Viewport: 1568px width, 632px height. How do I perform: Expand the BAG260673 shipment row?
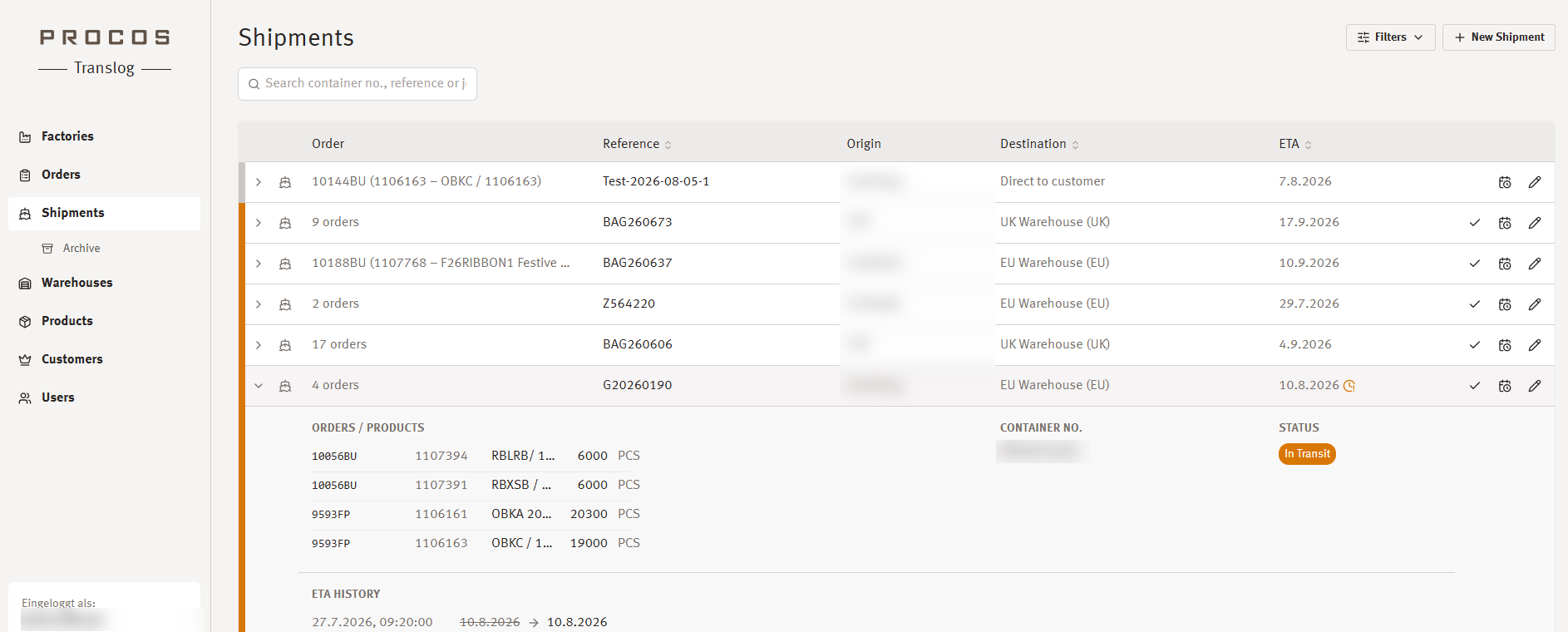pyautogui.click(x=259, y=223)
